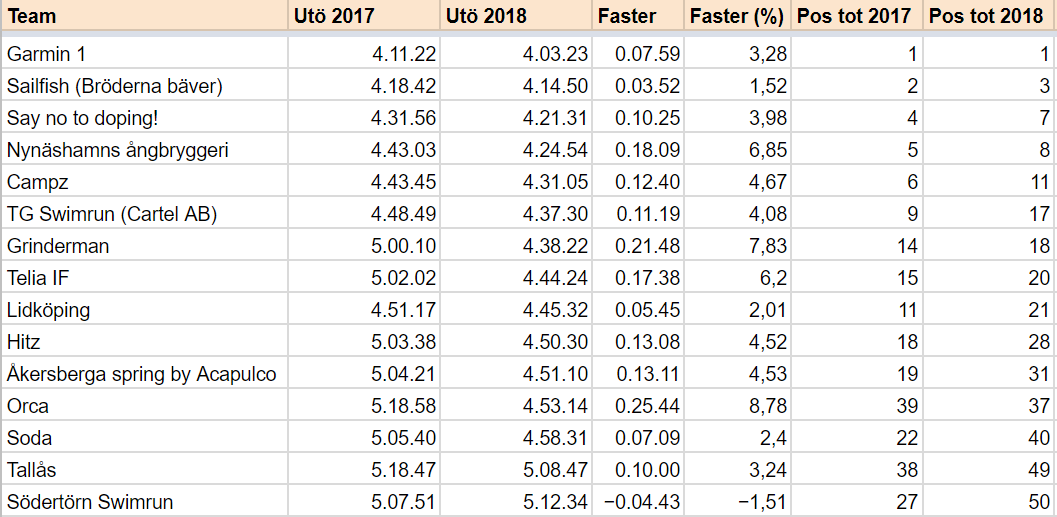Select the Utö 2017 column header
The image size is (1057, 517).
tap(364, 16)
